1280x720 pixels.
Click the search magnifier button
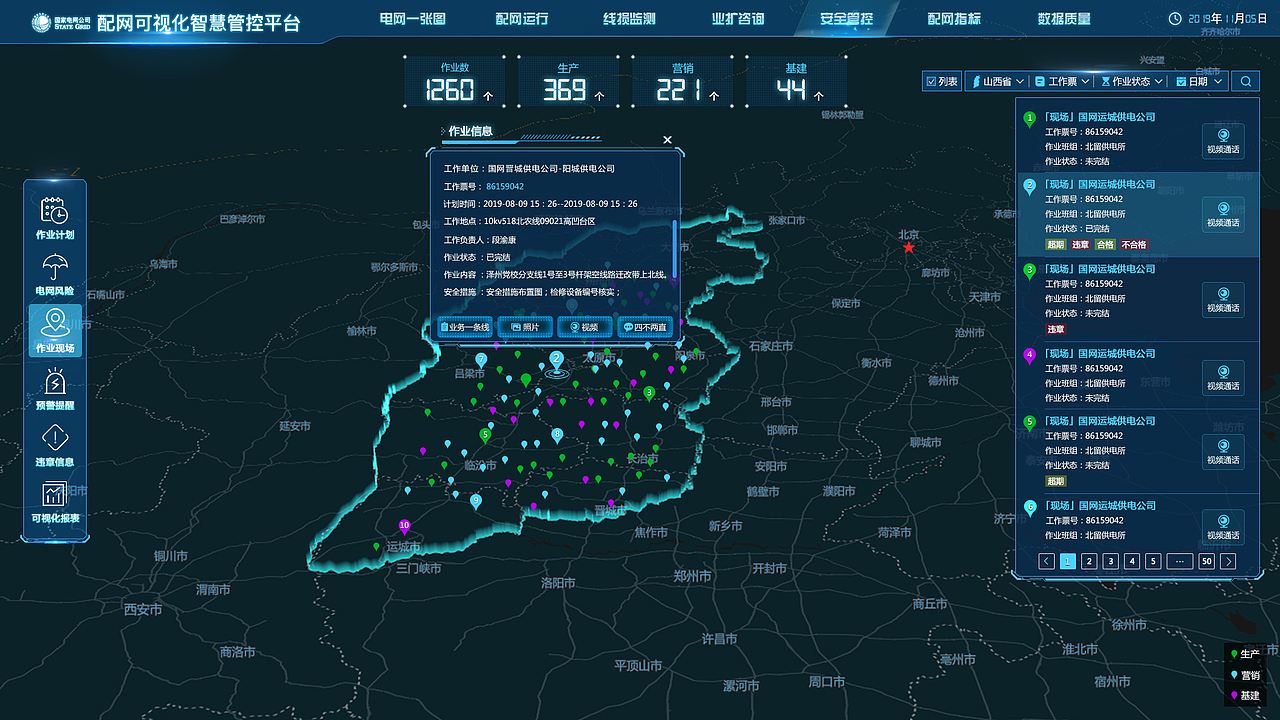click(x=1246, y=81)
